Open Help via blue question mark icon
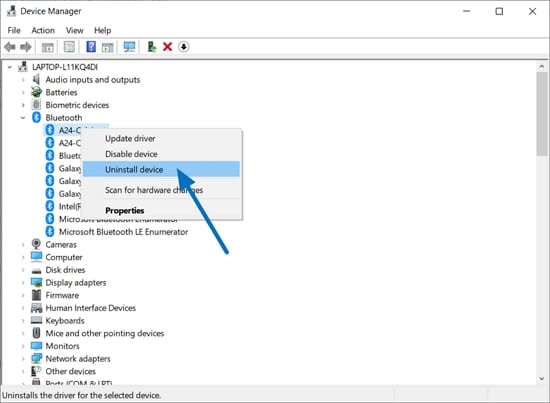 pos(91,47)
